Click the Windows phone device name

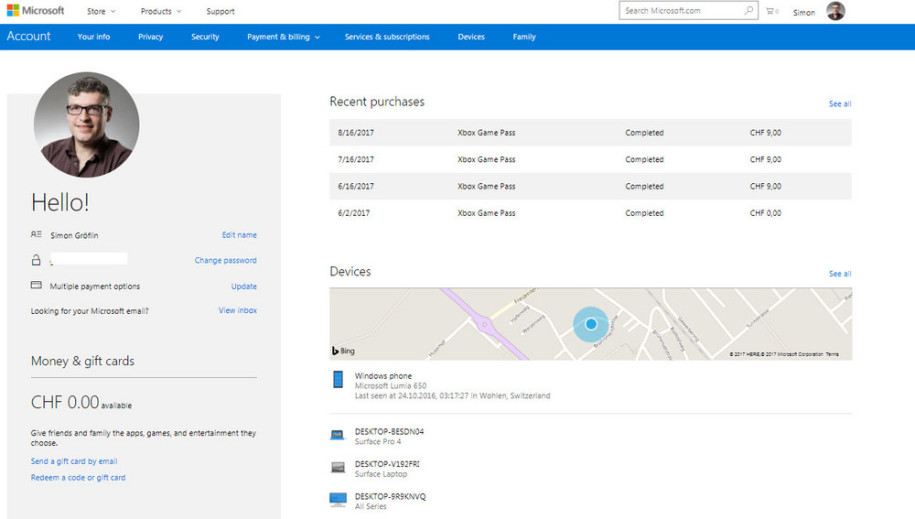click(x=383, y=375)
